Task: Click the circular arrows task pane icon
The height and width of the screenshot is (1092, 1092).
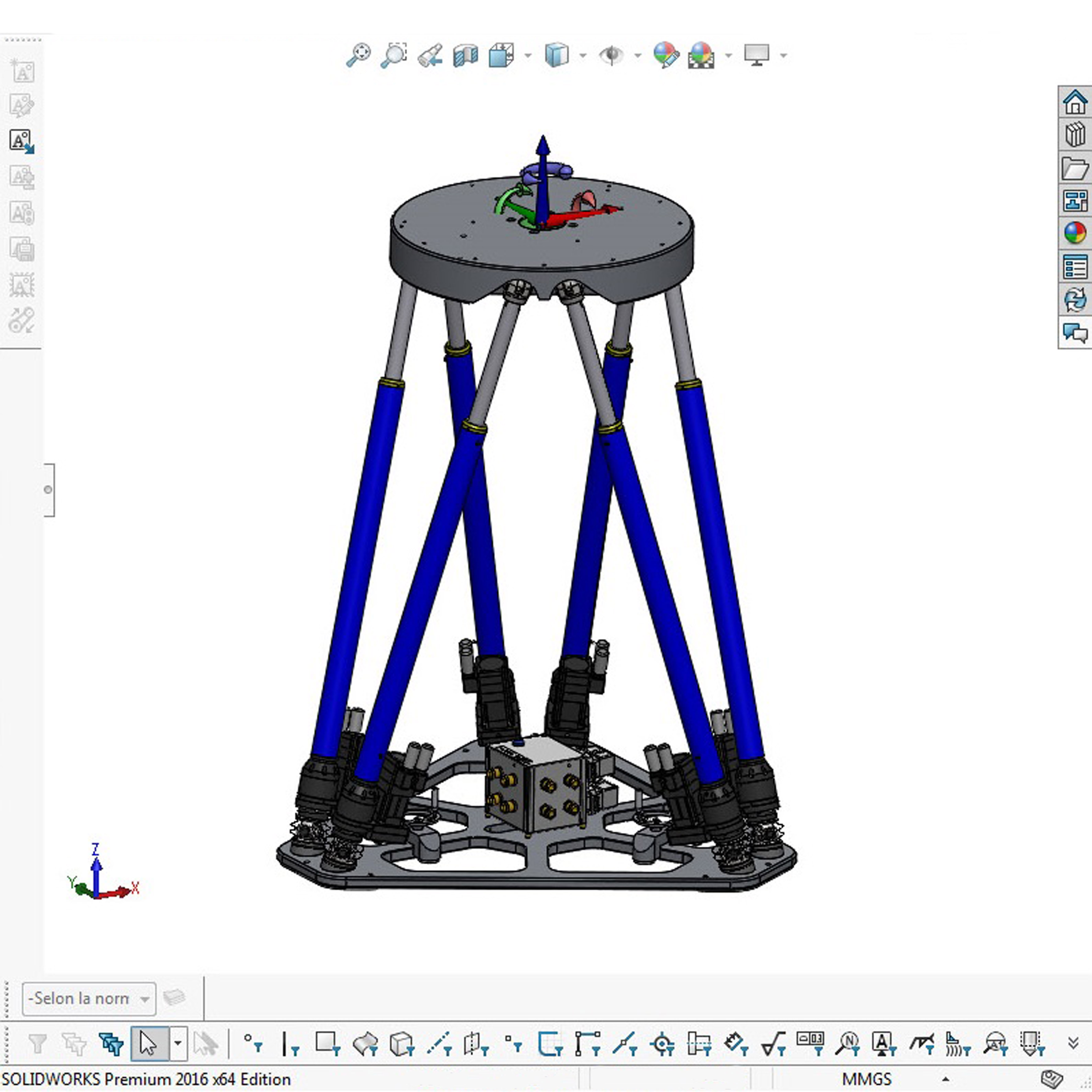Action: click(1075, 300)
